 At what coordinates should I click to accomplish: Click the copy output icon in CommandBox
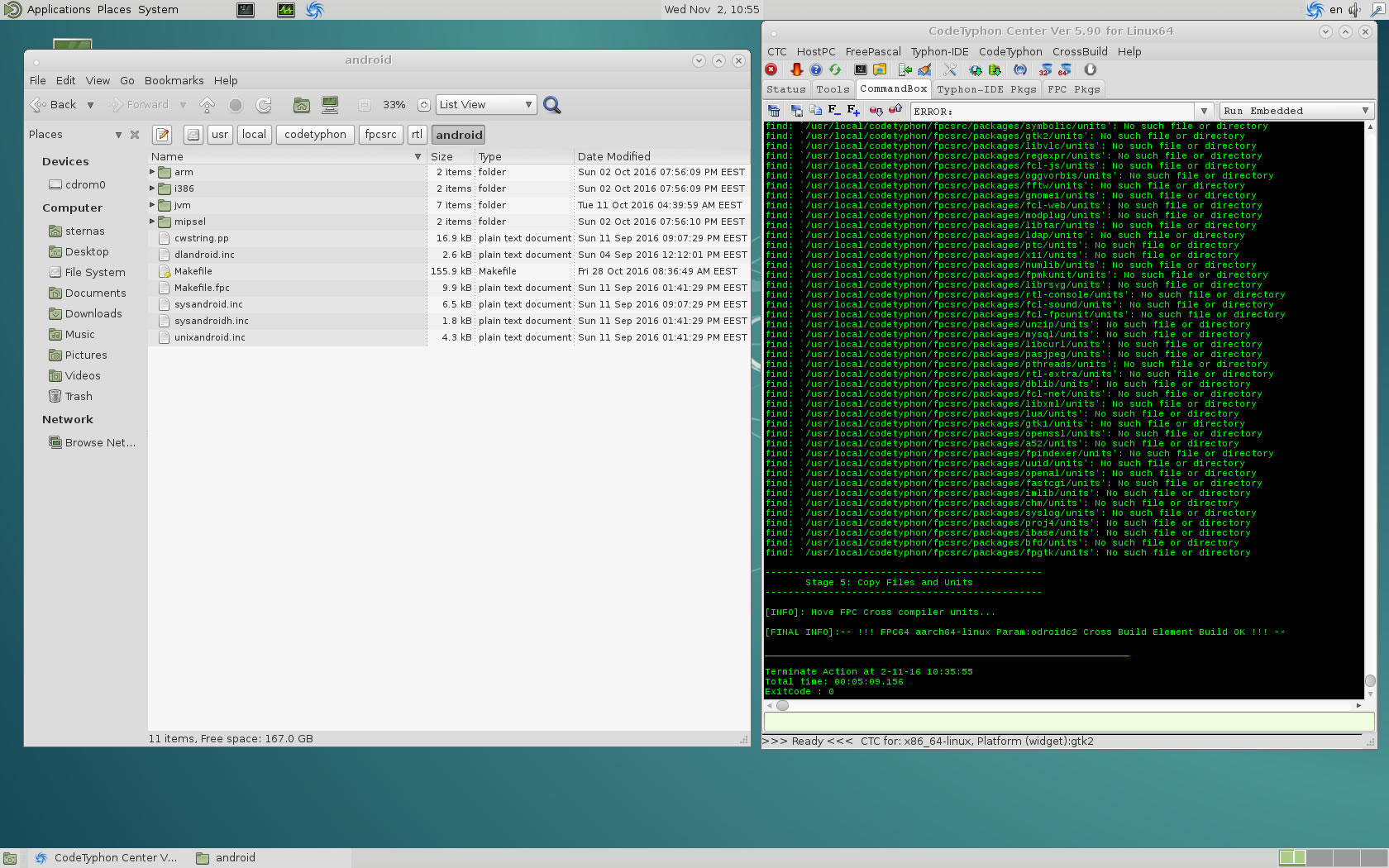tap(815, 110)
